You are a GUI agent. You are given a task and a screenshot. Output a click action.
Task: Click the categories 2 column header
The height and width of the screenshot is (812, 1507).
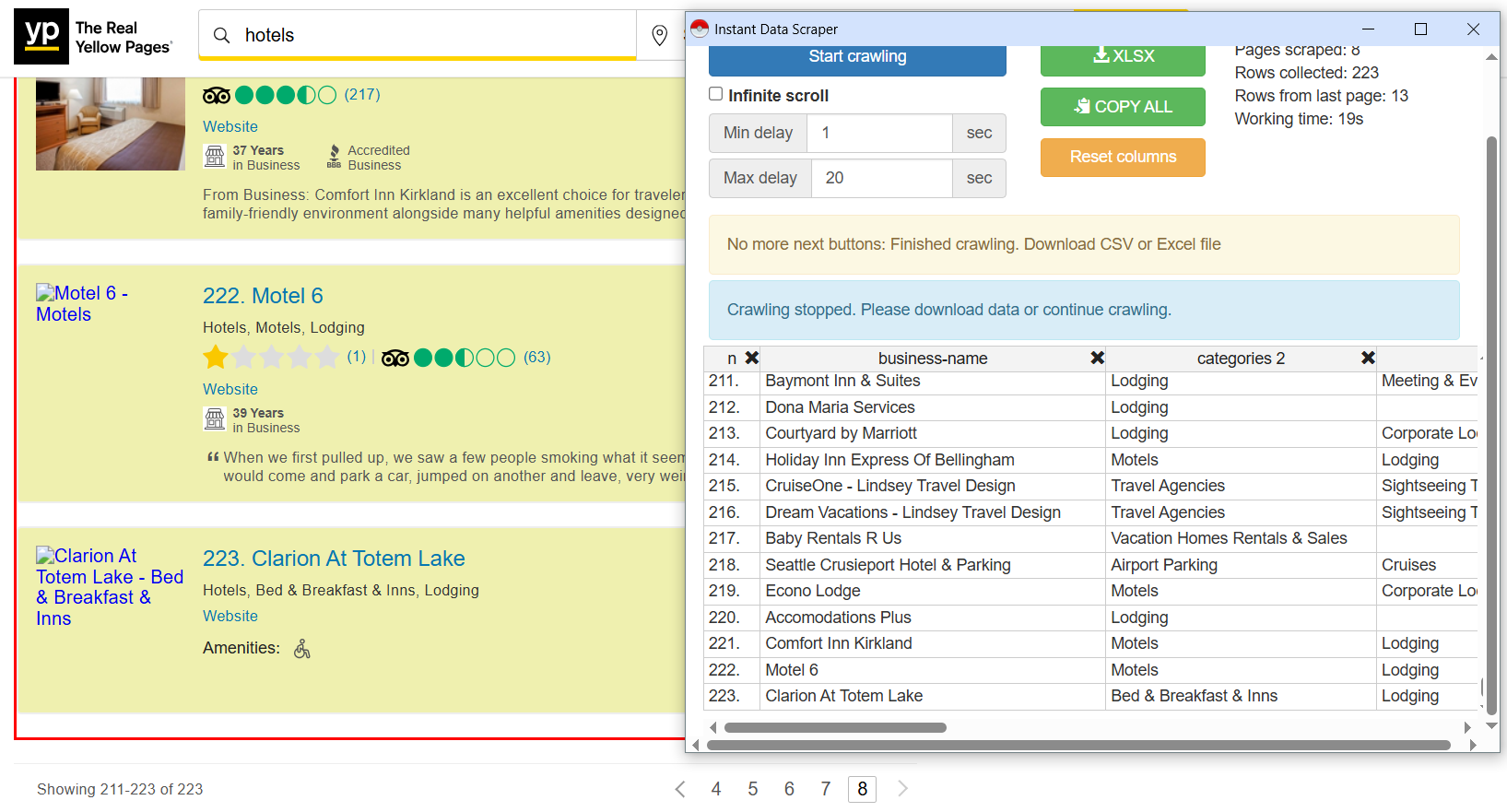tap(1241, 359)
